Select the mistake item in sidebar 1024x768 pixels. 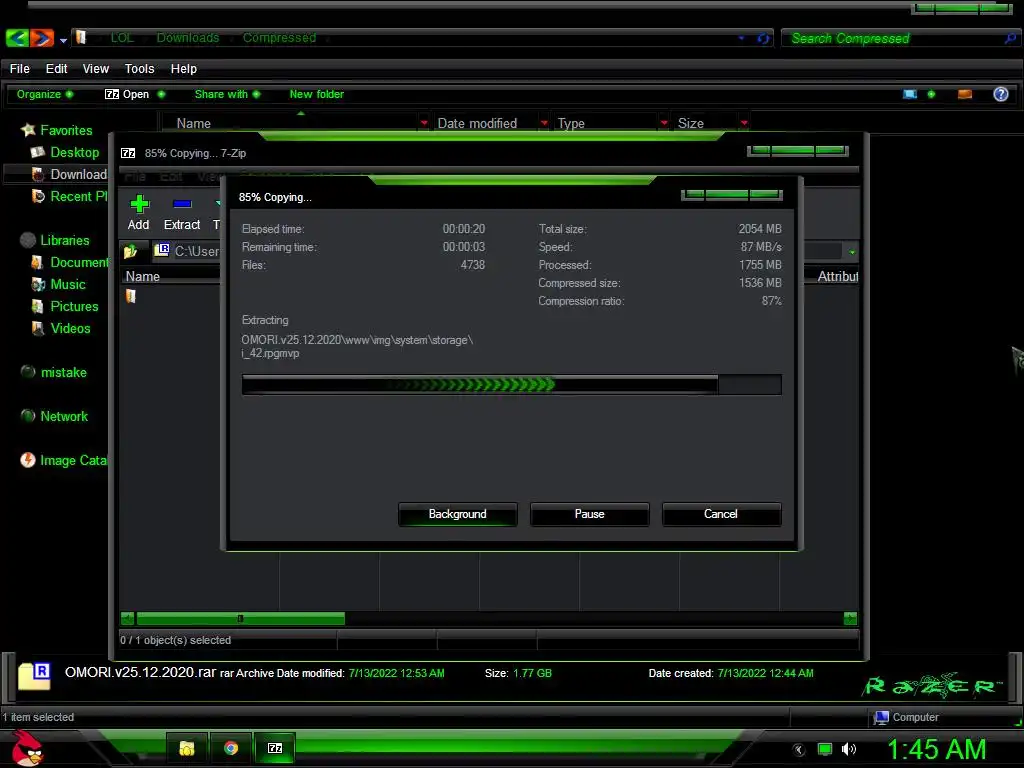click(x=63, y=372)
